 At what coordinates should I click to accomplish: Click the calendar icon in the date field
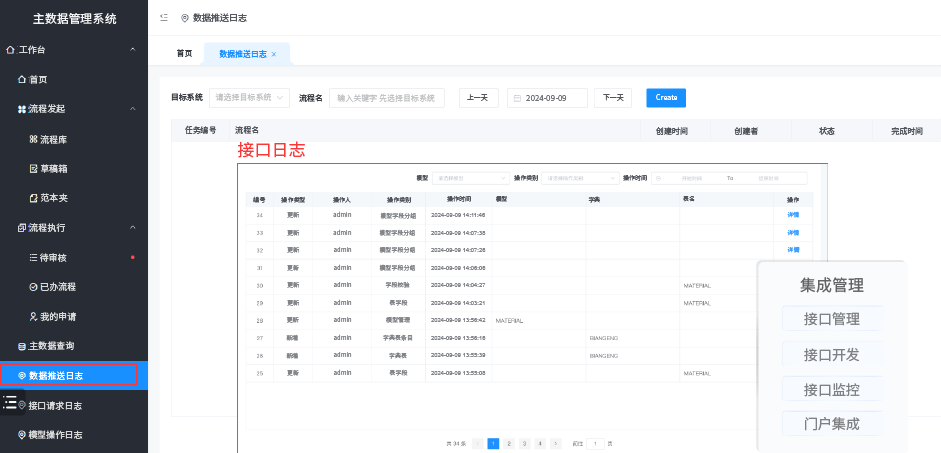(x=516, y=98)
